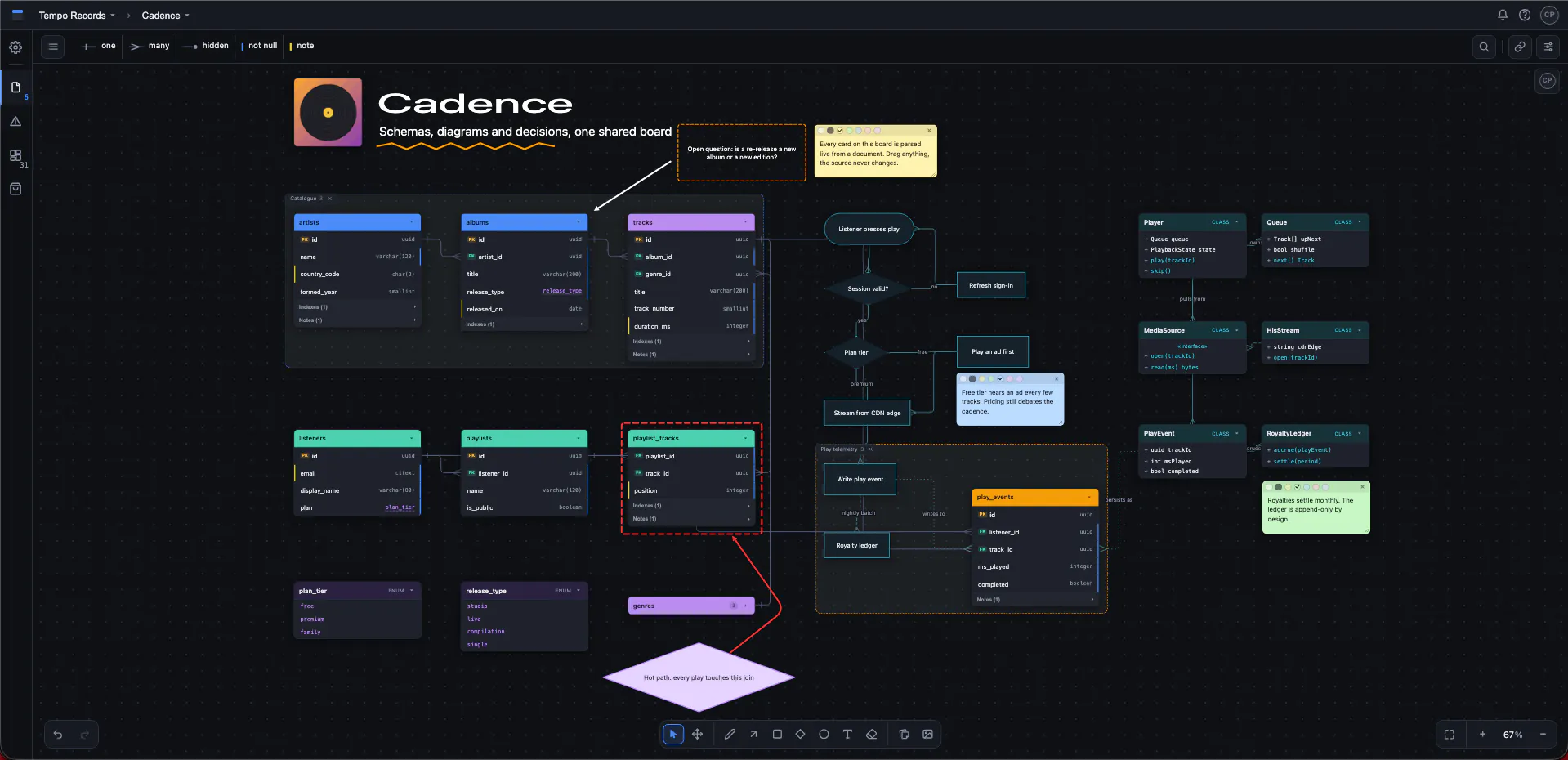The image size is (1568, 760).
Task: Select the rectangle shape tool
Action: [777, 734]
